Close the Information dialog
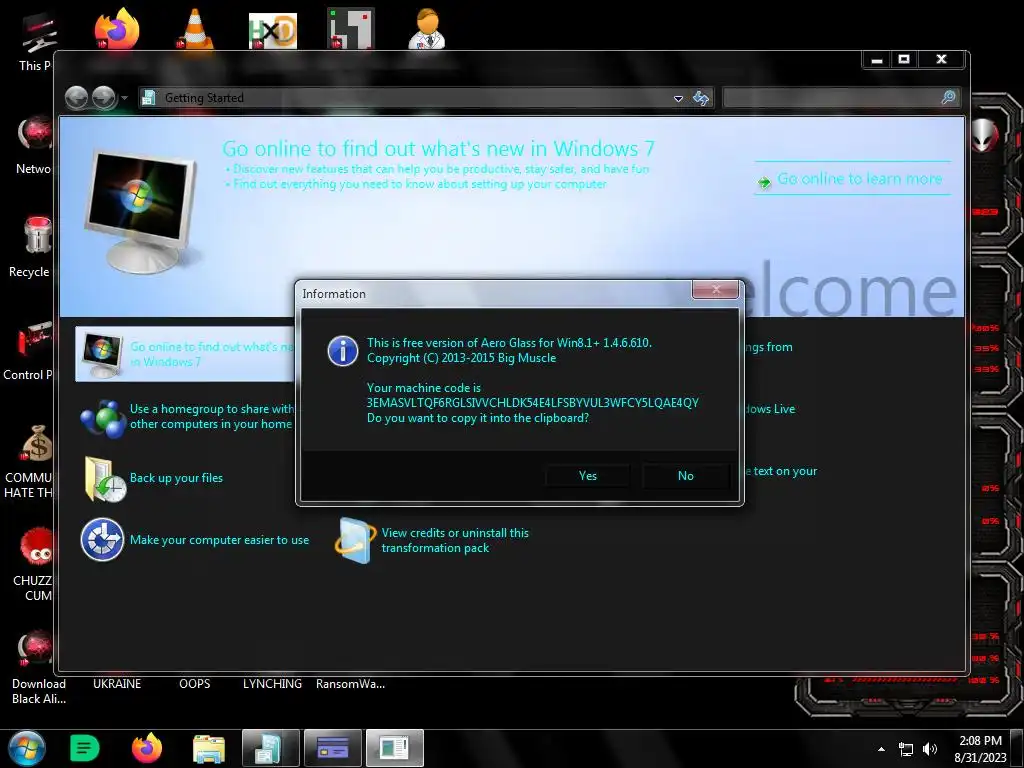The image size is (1024, 768). click(715, 289)
